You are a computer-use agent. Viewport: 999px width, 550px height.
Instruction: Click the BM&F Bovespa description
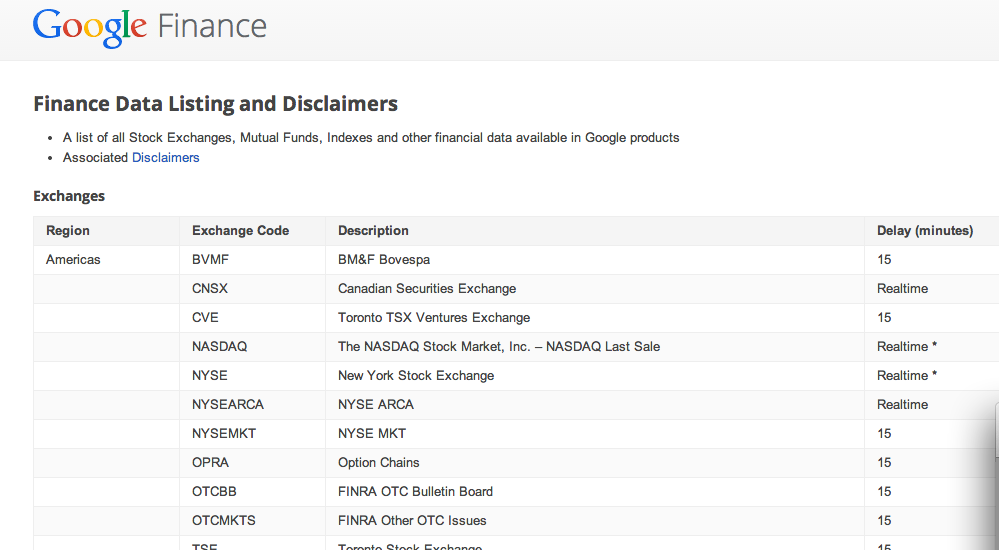(383, 260)
